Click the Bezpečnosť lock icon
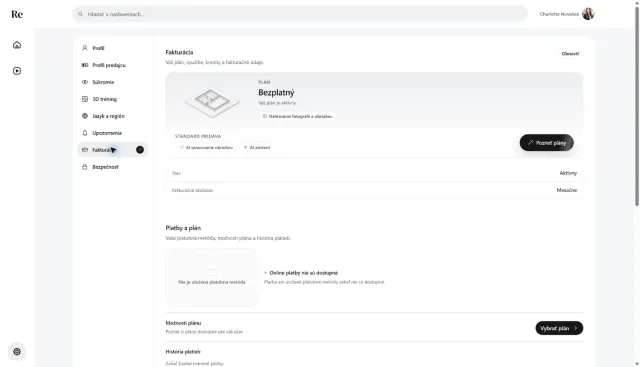640x367 pixels. pos(85,167)
